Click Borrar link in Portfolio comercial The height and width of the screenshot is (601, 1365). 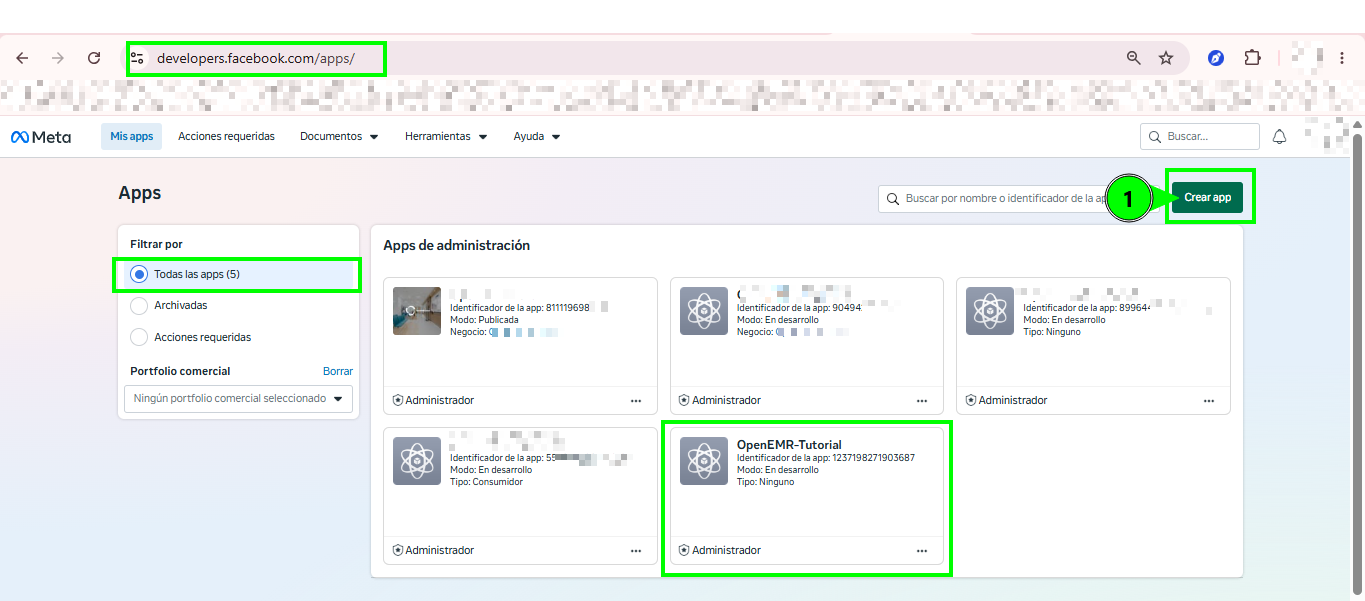[338, 372]
